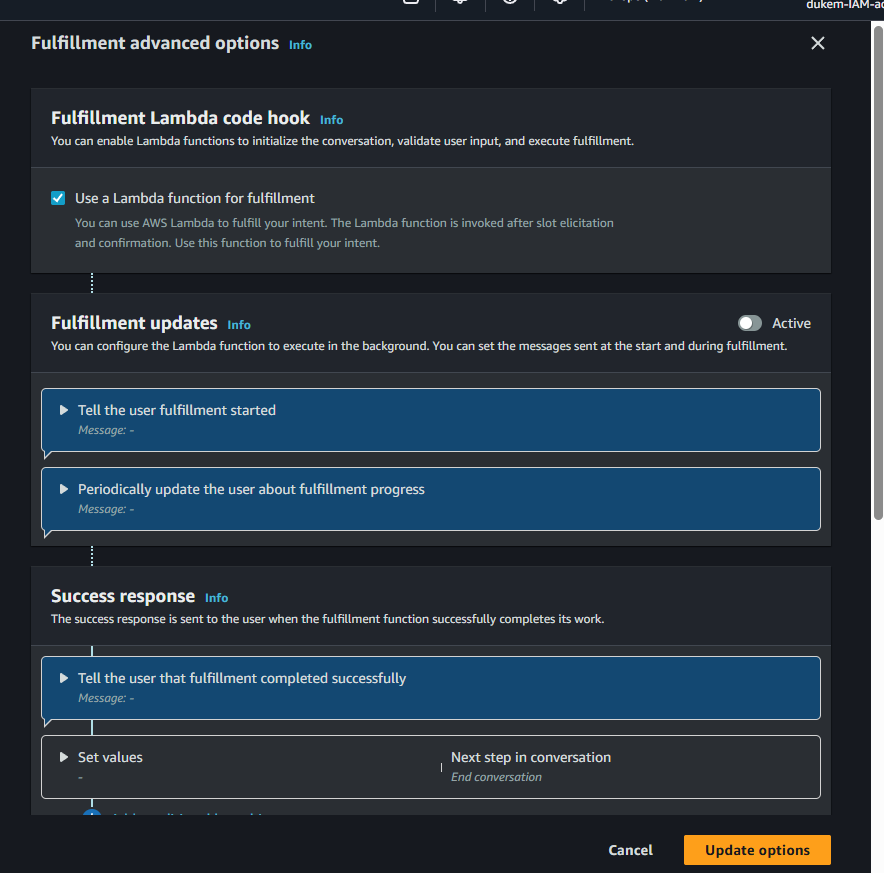
Task: Close the Fulfillment advanced options panel
Action: pos(817,43)
